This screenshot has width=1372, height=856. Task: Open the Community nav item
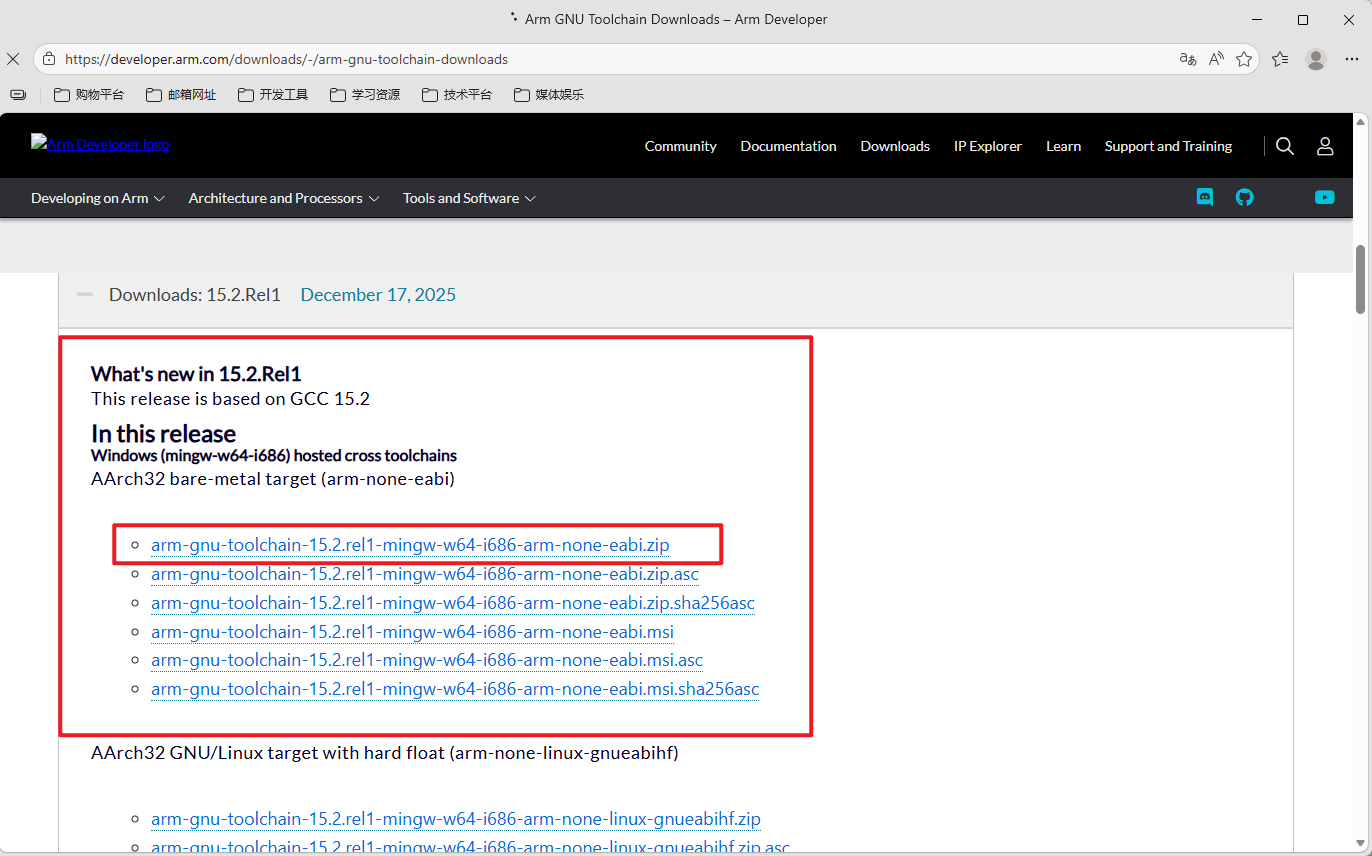[680, 146]
